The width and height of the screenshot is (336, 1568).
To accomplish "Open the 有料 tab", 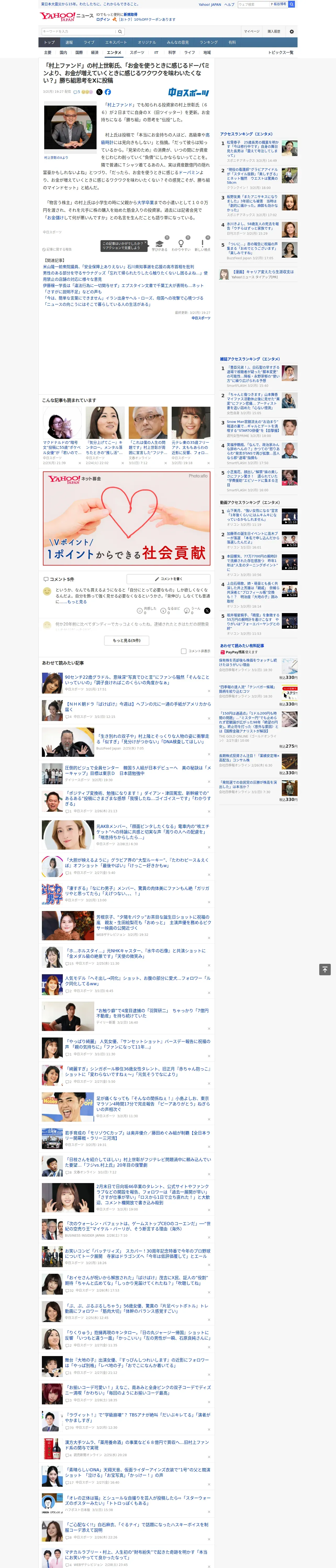I will [x=232, y=43].
